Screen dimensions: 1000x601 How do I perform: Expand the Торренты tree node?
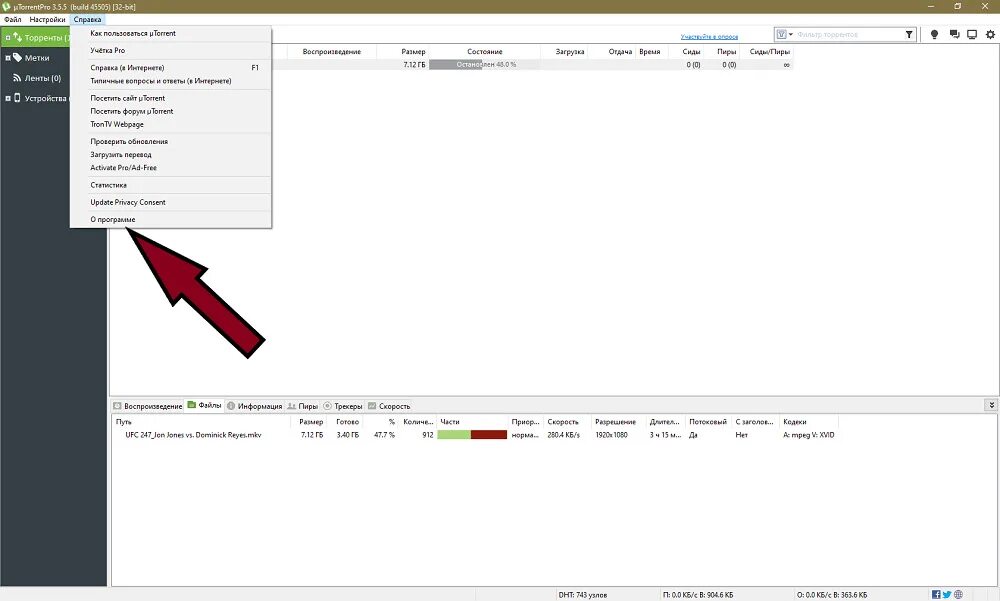pyautogui.click(x=8, y=38)
